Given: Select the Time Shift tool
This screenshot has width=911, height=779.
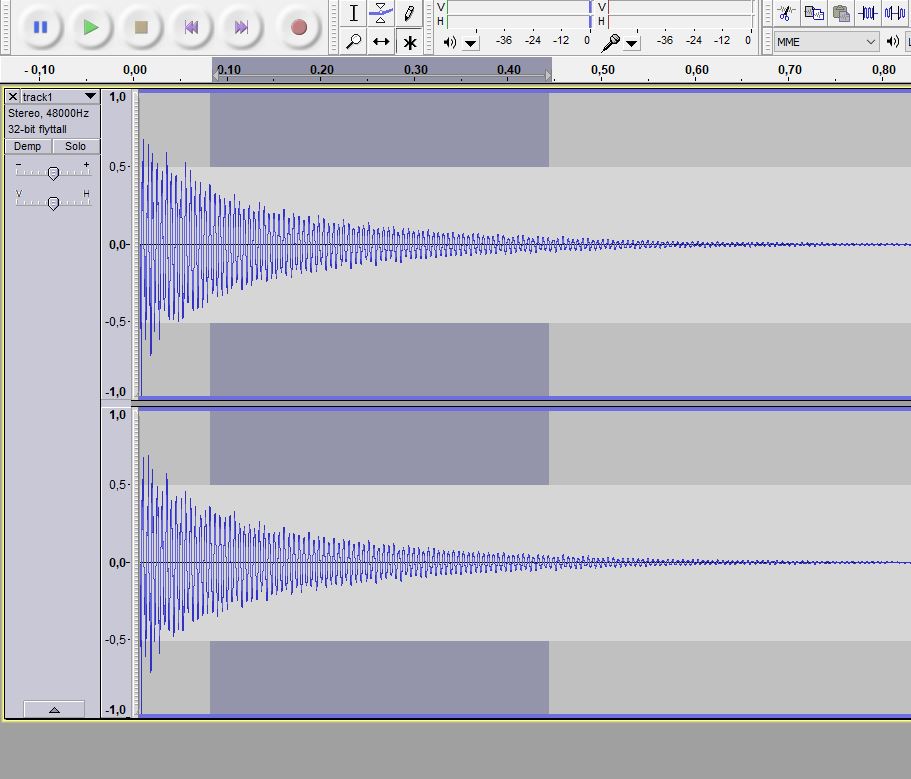Looking at the screenshot, I should pyautogui.click(x=381, y=42).
